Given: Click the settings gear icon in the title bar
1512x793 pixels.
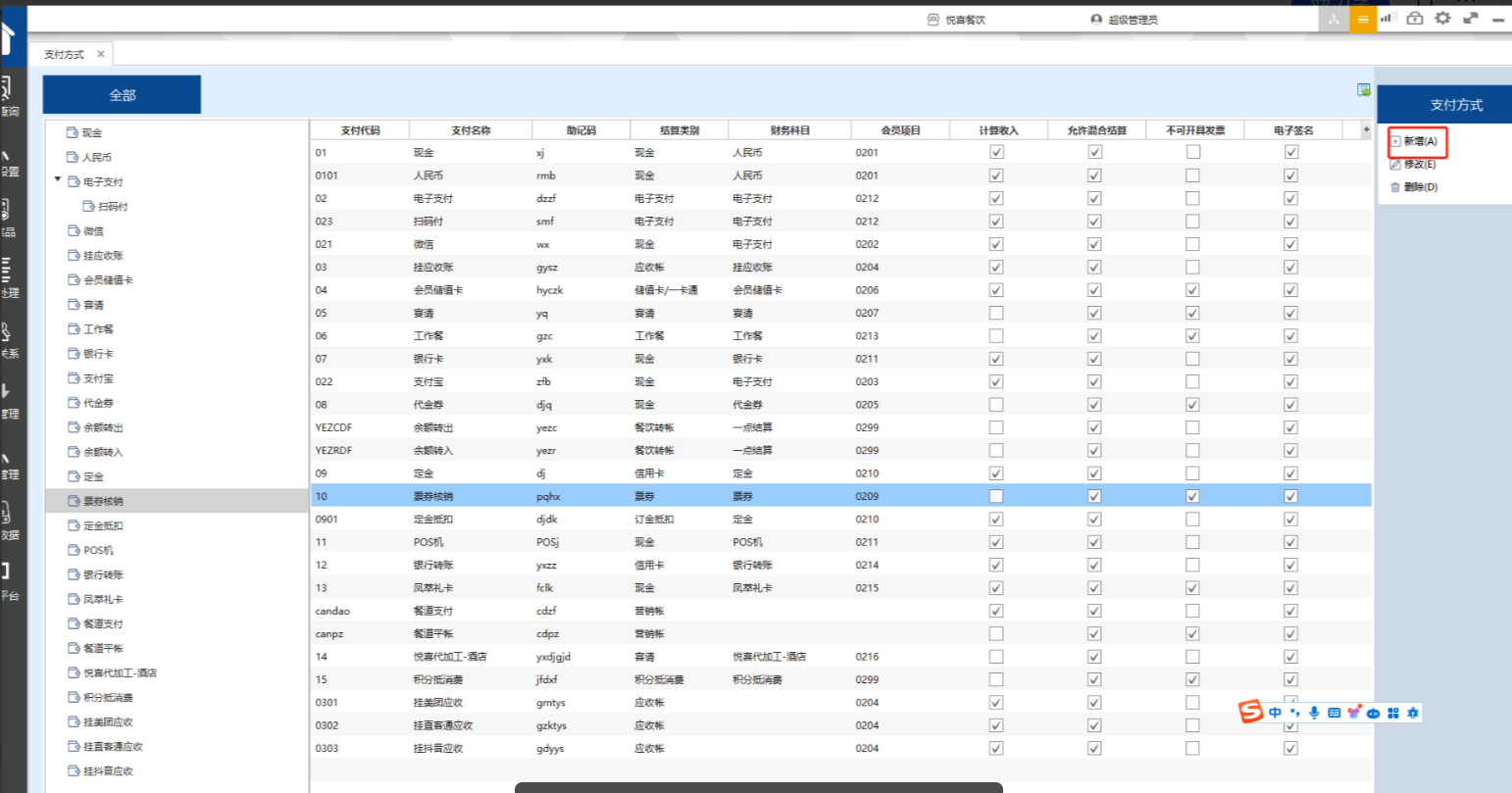Looking at the screenshot, I should (1442, 18).
